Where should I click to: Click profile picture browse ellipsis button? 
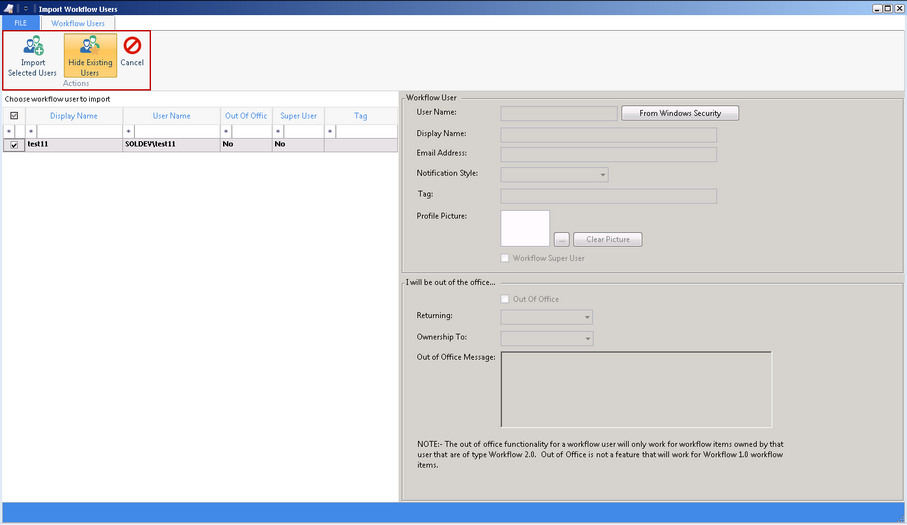(x=562, y=239)
